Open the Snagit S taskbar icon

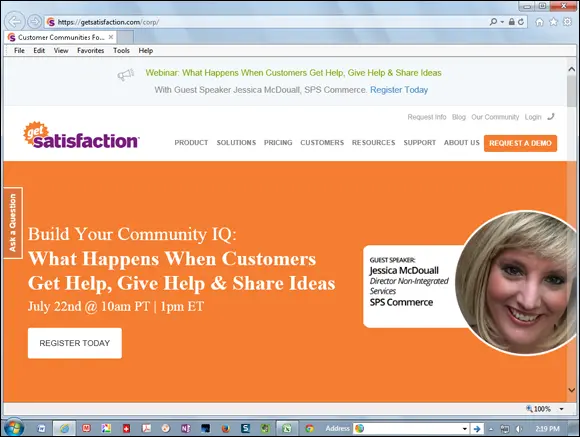pyautogui.click(x=245, y=428)
